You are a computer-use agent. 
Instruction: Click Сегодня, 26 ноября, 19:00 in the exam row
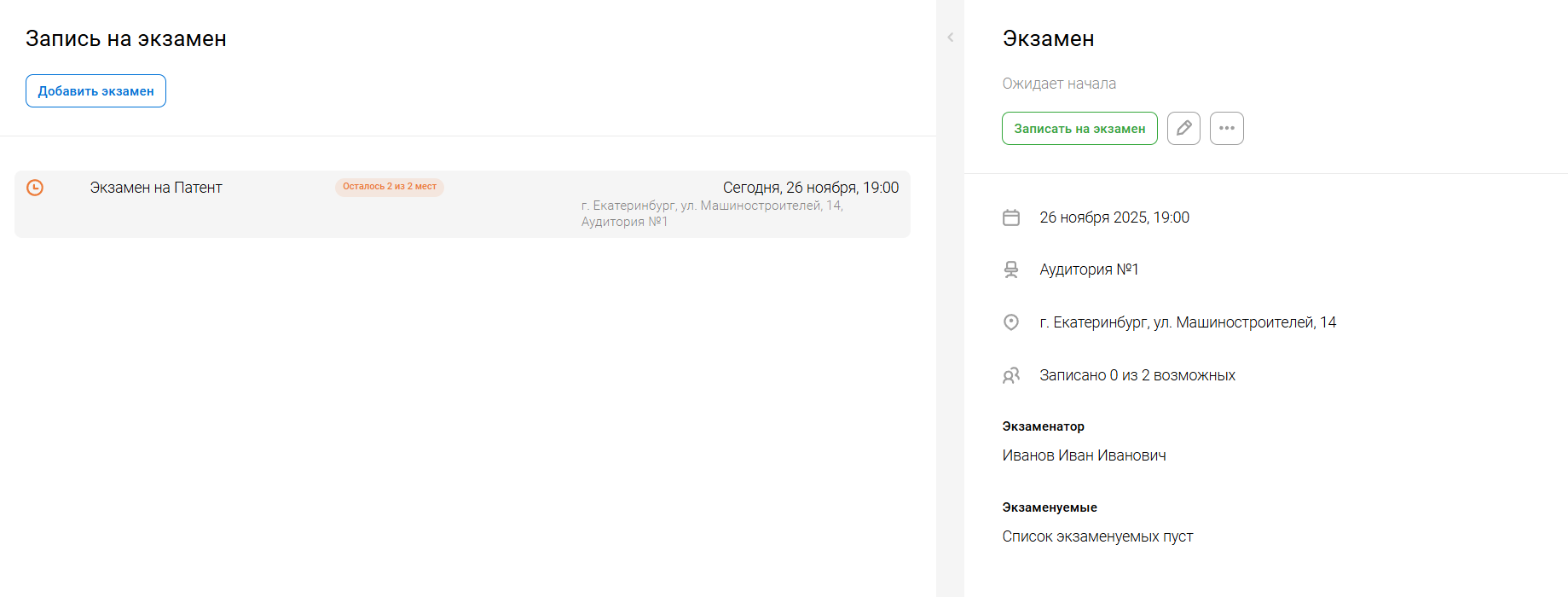point(810,188)
